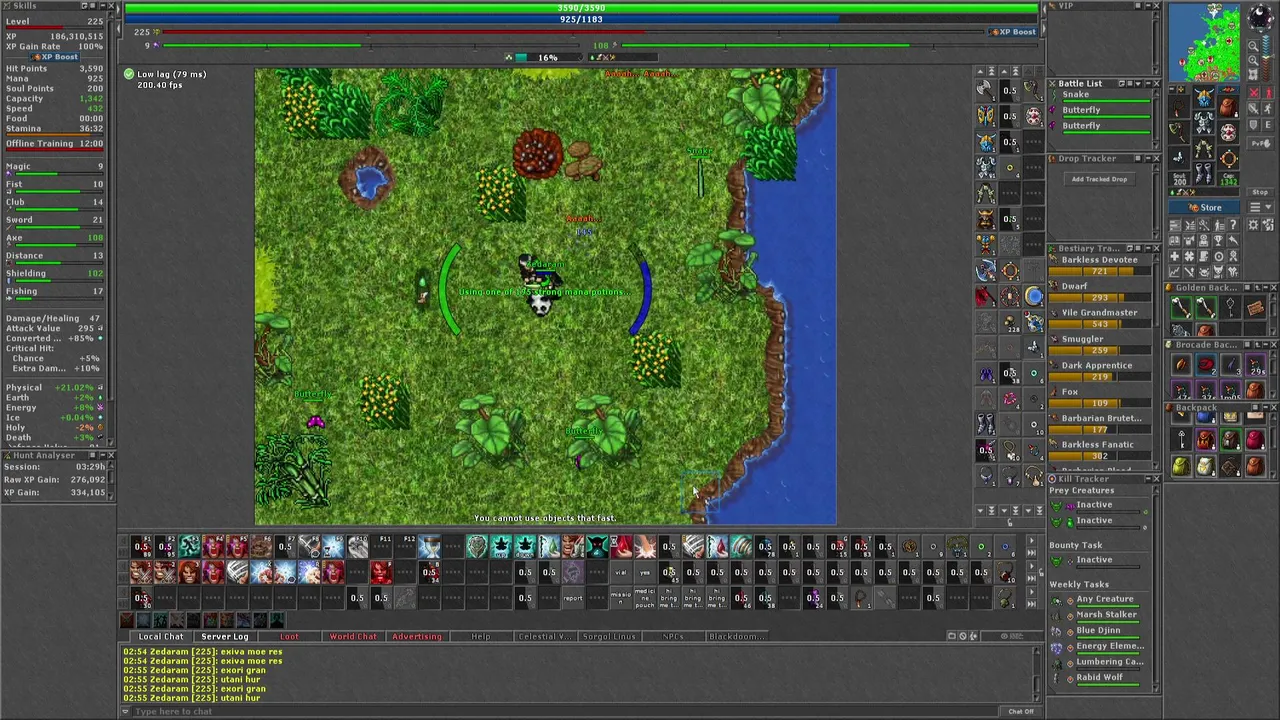
Task: Click the blue orb item in side action bar
Action: (1034, 296)
